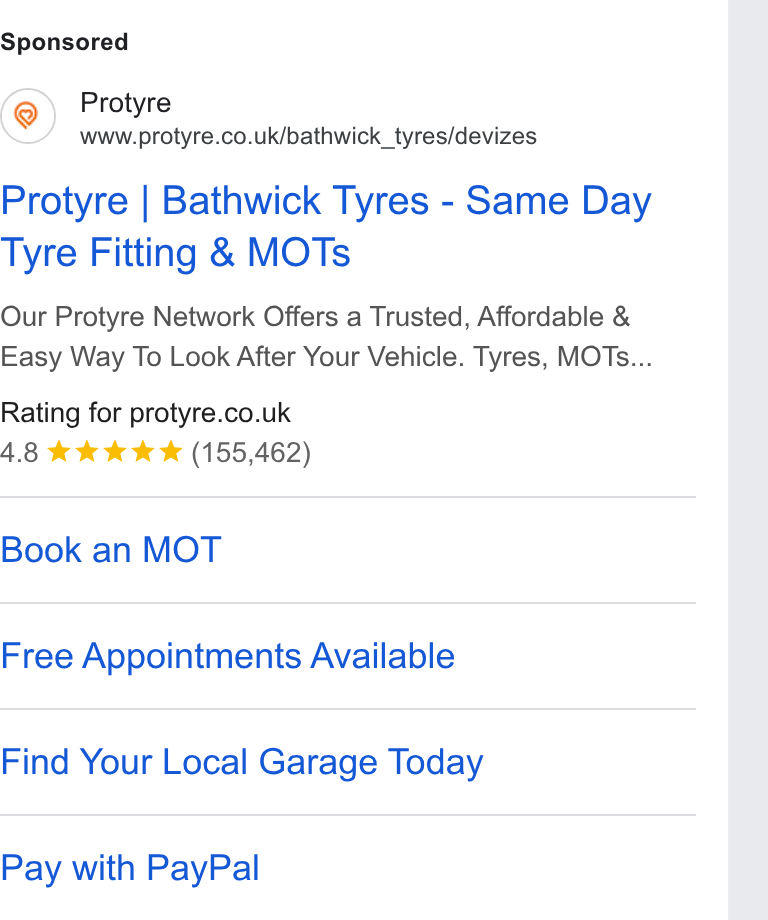Click the Tyre Fitting & MOTs headline line
The image size is (768, 920).
(175, 253)
